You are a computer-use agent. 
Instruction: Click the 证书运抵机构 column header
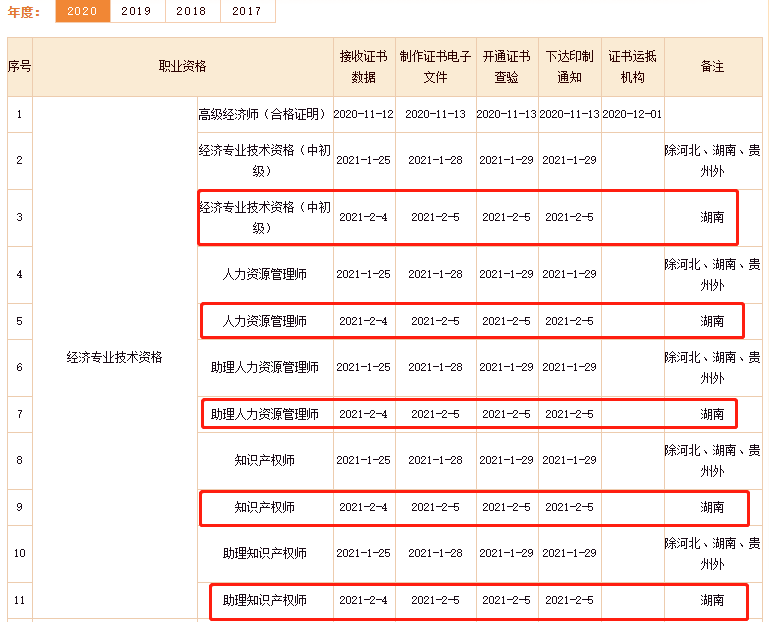(632, 67)
